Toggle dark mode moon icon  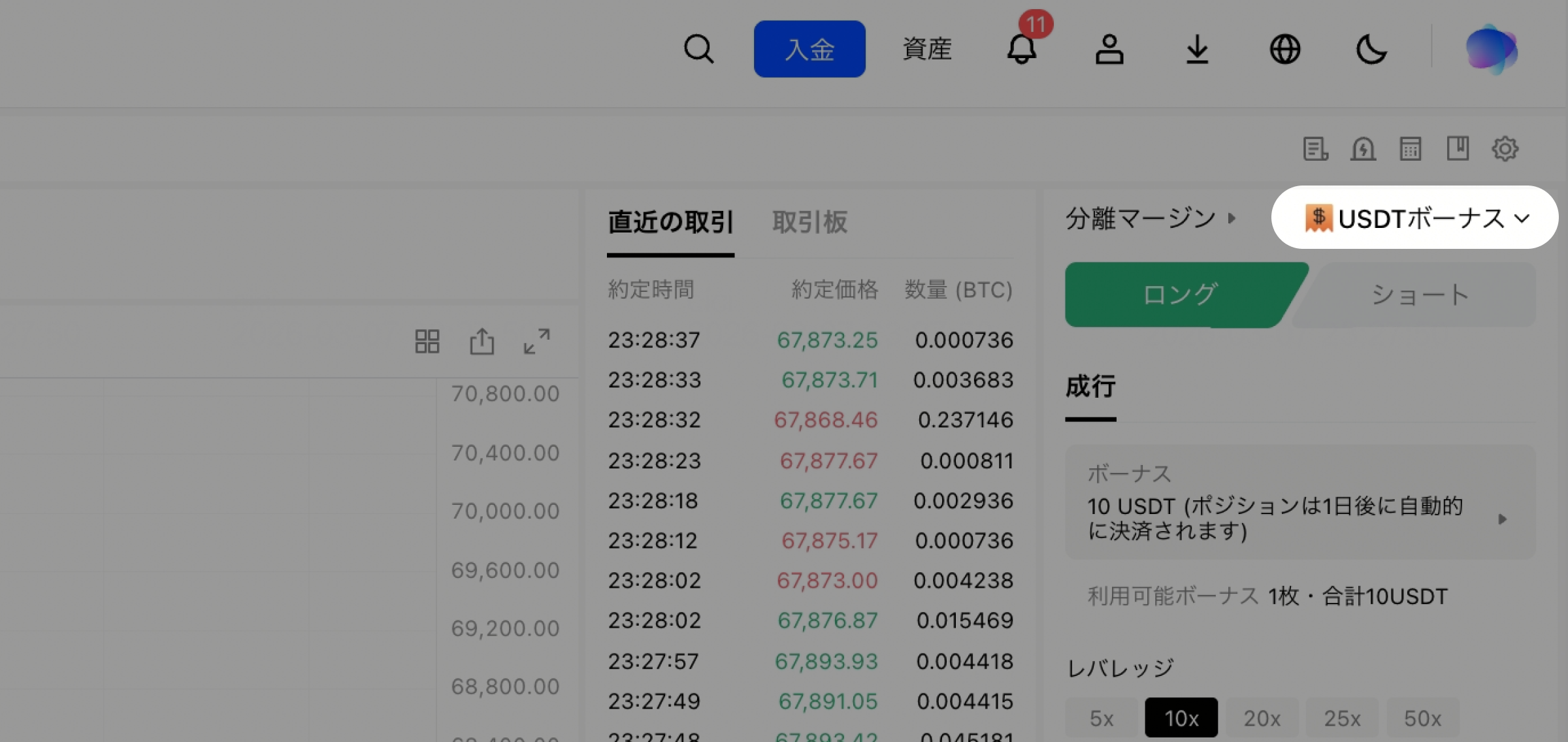click(x=1371, y=49)
